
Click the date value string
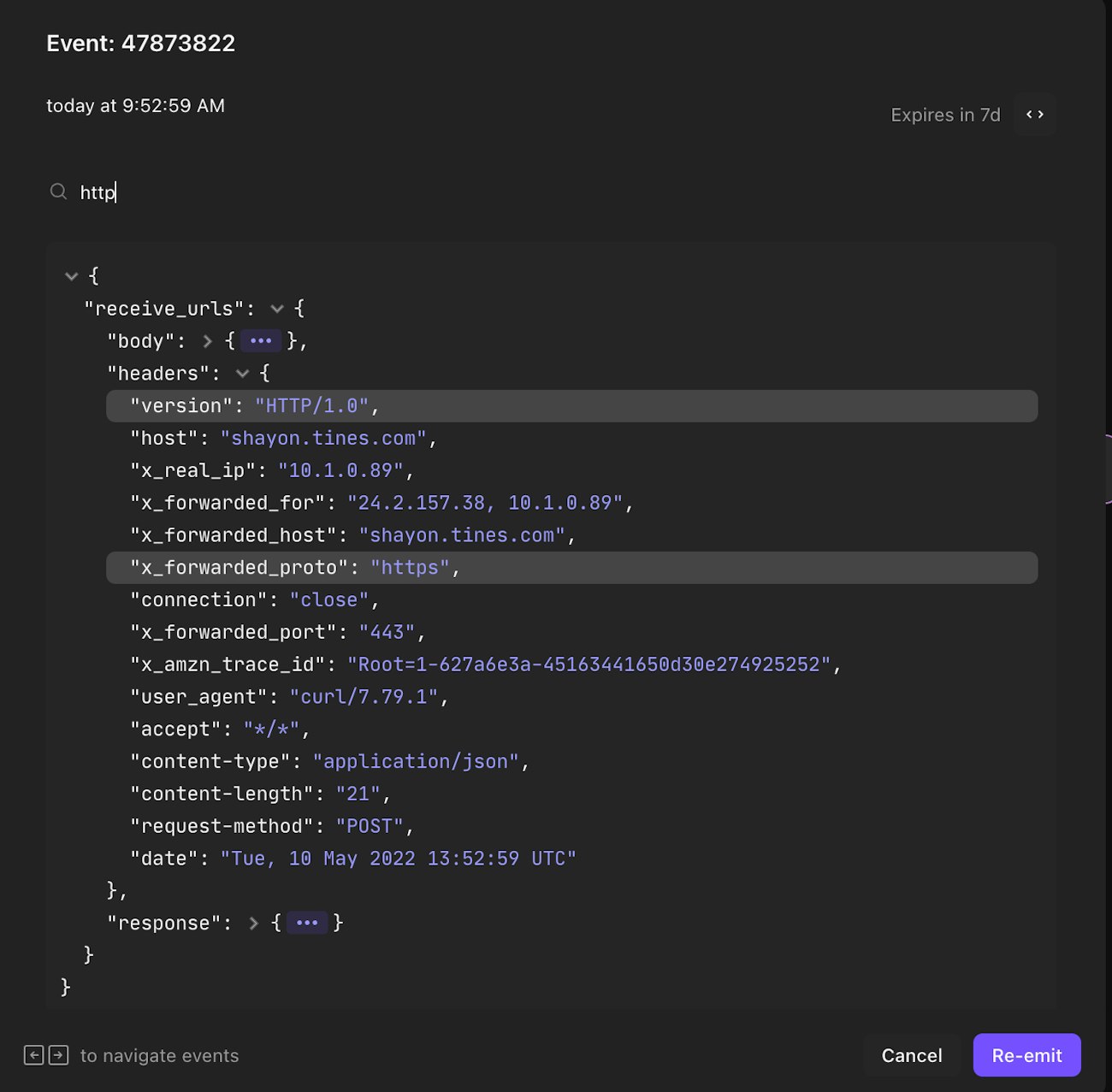[398, 859]
